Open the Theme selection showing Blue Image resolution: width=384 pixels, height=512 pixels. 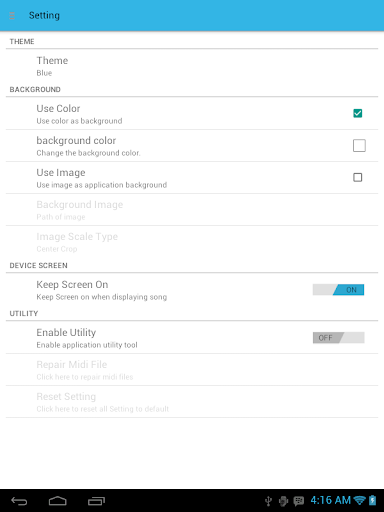[192, 66]
